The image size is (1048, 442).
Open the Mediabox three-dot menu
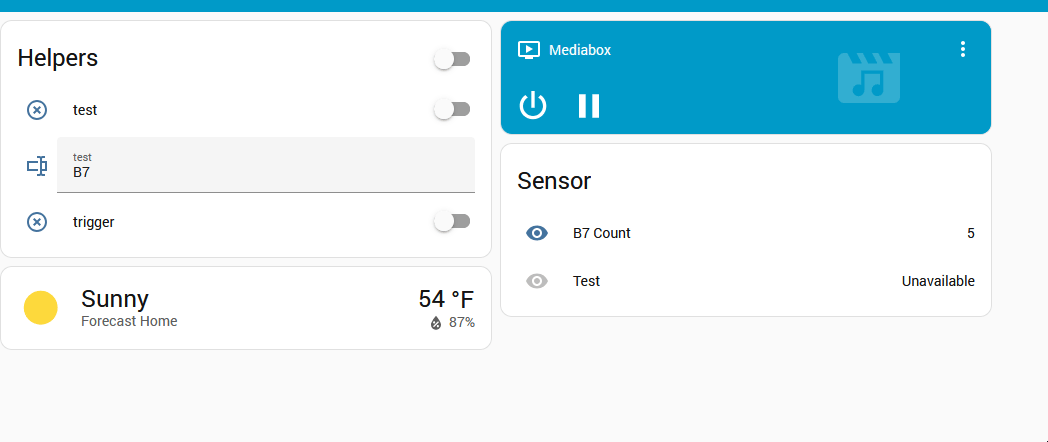[963, 49]
